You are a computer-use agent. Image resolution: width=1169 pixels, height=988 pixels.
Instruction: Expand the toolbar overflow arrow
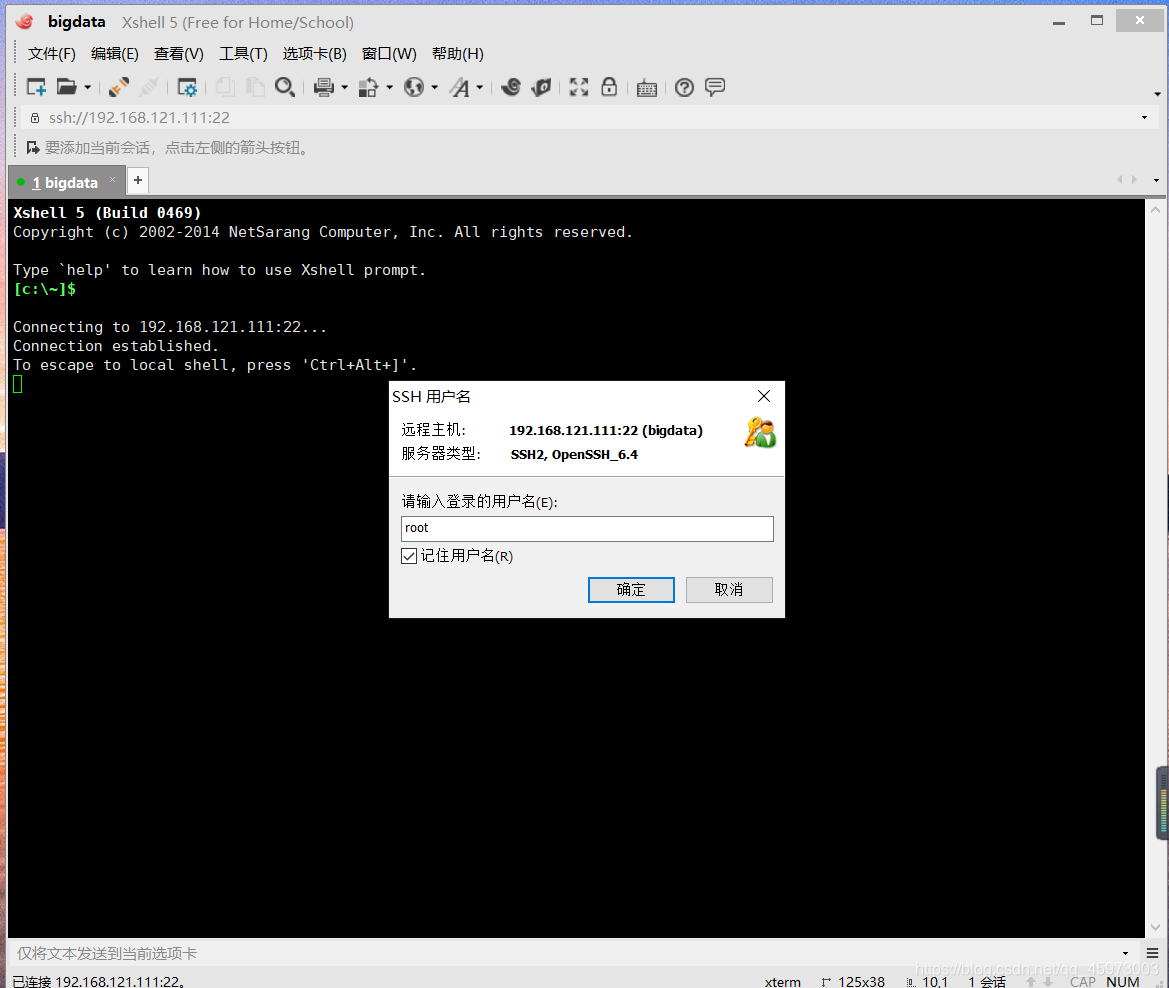pos(1157,94)
